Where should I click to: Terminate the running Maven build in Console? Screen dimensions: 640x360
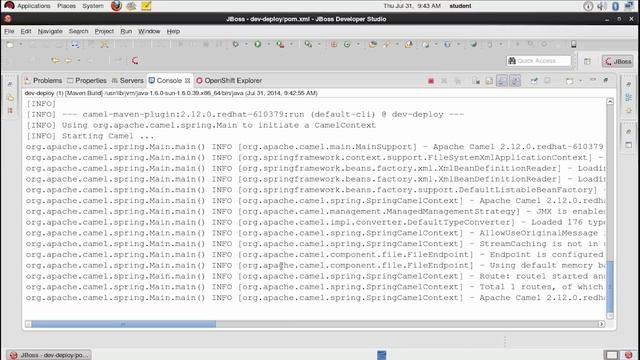[431, 81]
